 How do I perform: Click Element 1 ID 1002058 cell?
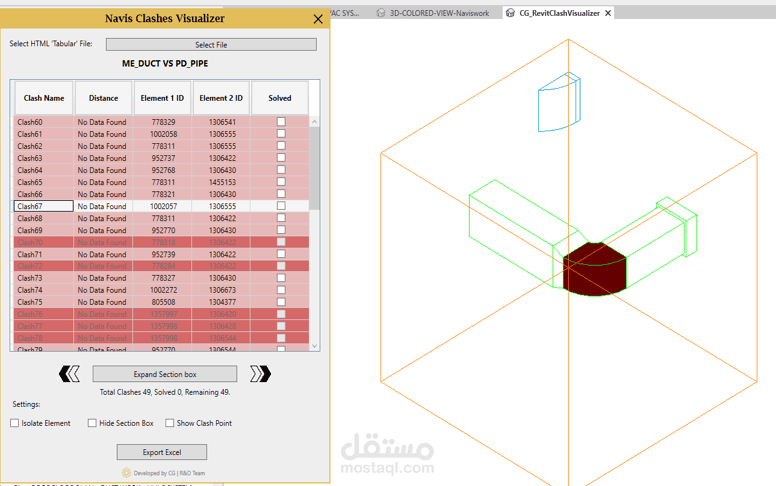pyautogui.click(x=163, y=134)
